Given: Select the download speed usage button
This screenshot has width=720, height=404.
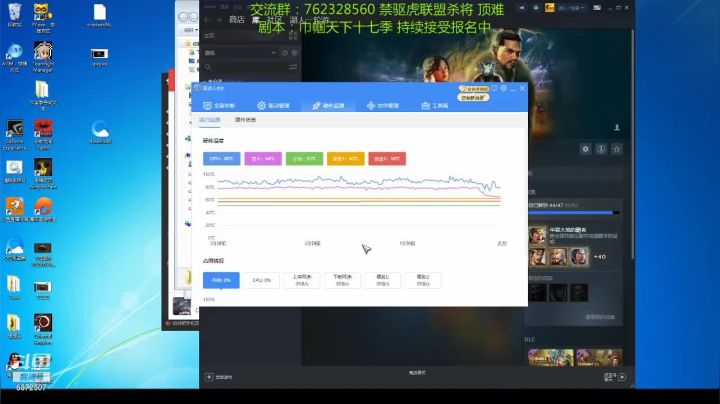Looking at the screenshot, I should point(342,280).
